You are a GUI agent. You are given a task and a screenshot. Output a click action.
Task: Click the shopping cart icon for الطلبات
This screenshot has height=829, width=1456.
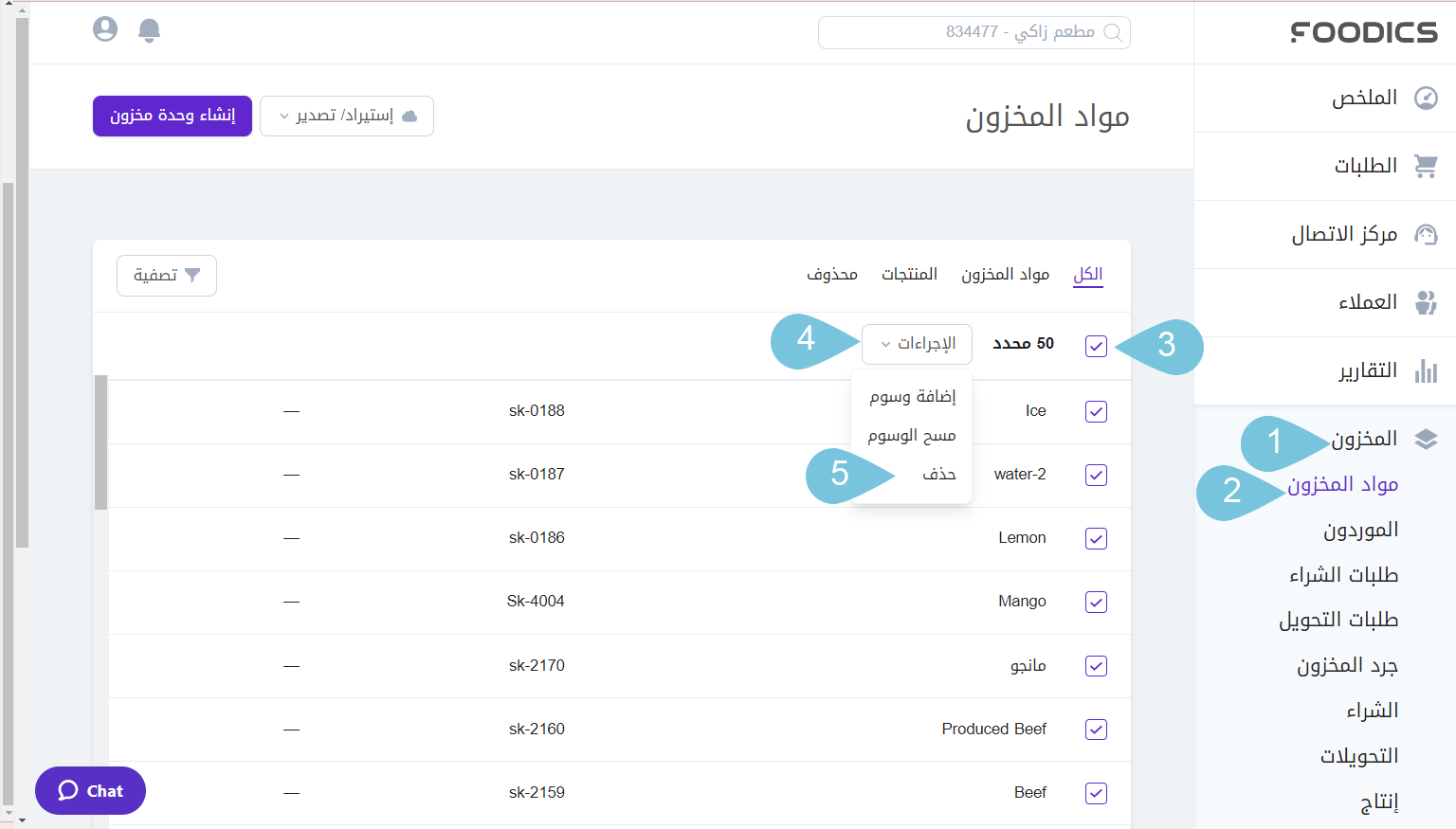pyautogui.click(x=1426, y=167)
